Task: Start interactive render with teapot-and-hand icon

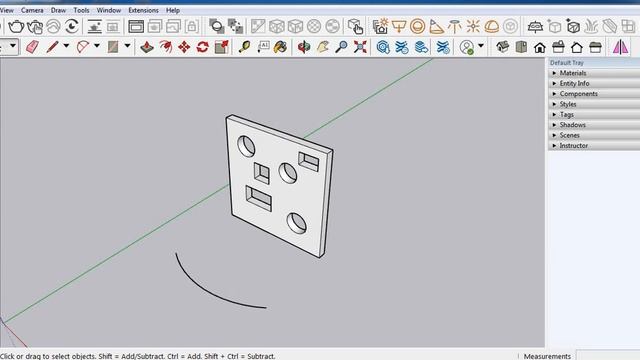Action: click(x=35, y=27)
